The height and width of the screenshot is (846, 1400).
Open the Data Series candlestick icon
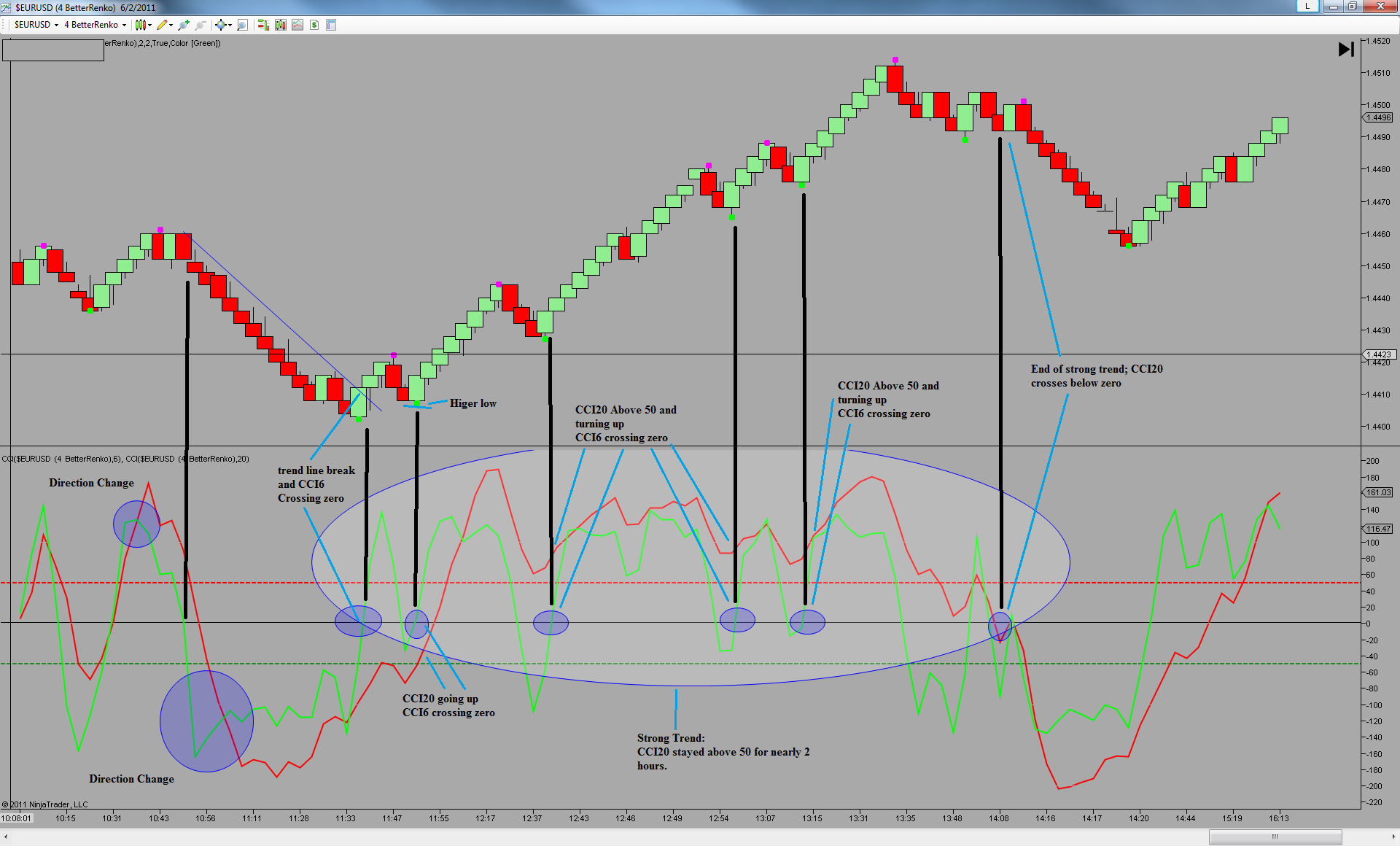(x=281, y=25)
